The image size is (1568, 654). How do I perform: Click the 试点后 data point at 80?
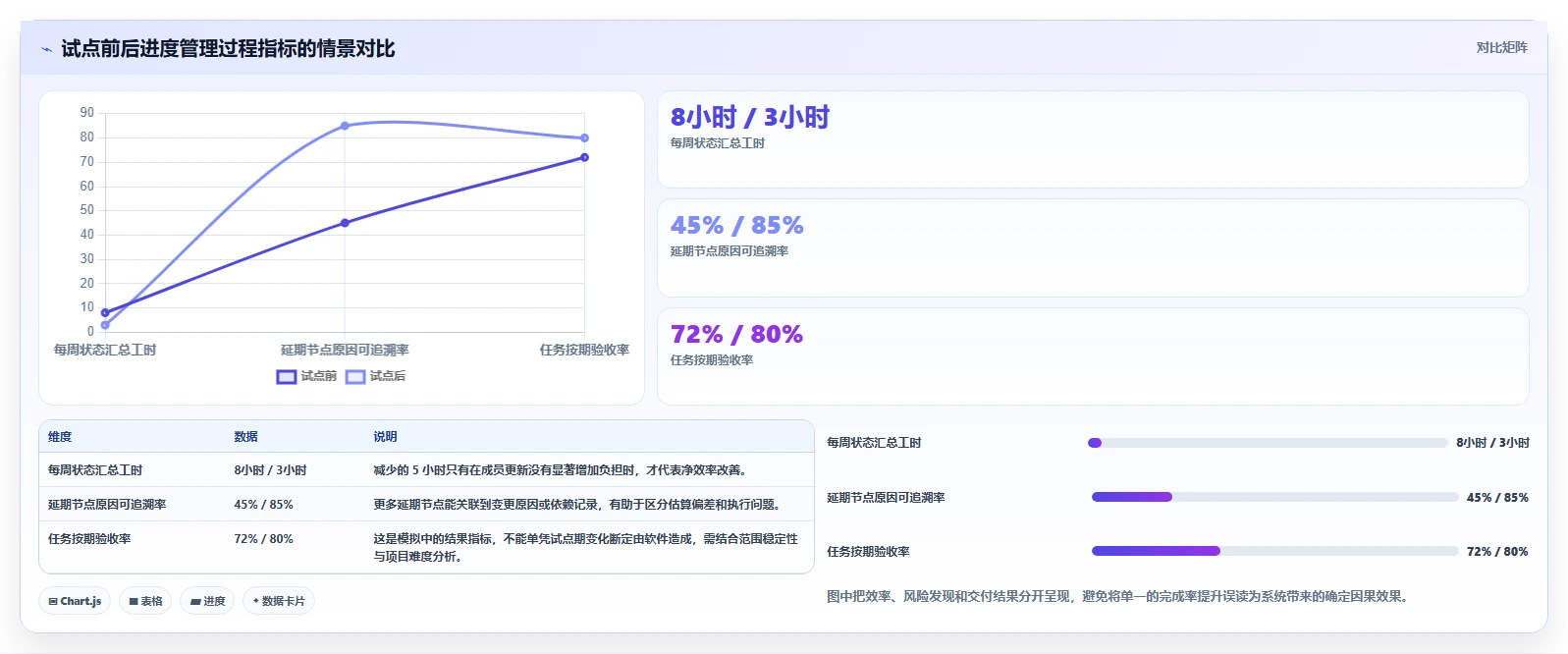[584, 137]
